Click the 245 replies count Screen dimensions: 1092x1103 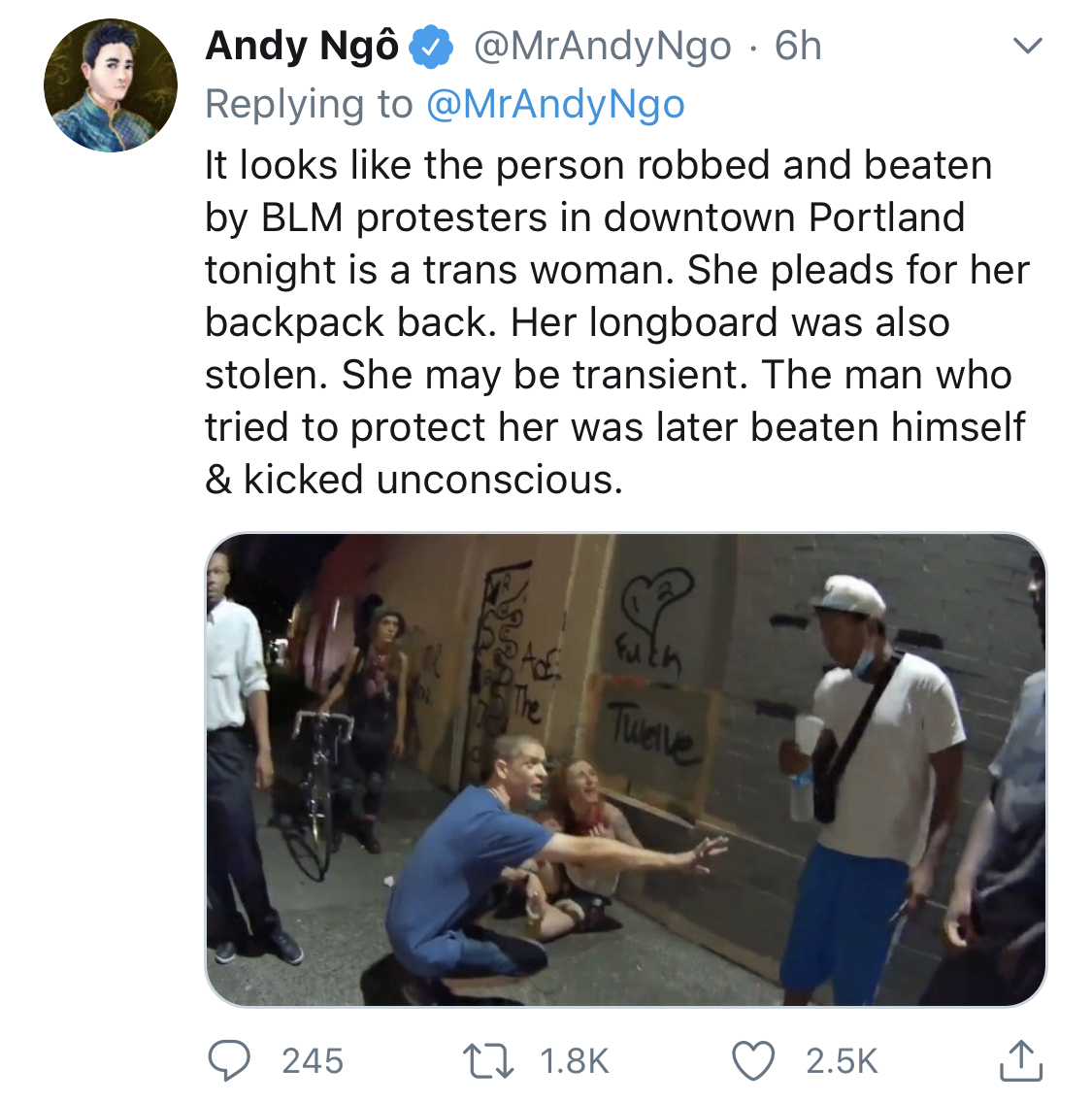tap(313, 1061)
